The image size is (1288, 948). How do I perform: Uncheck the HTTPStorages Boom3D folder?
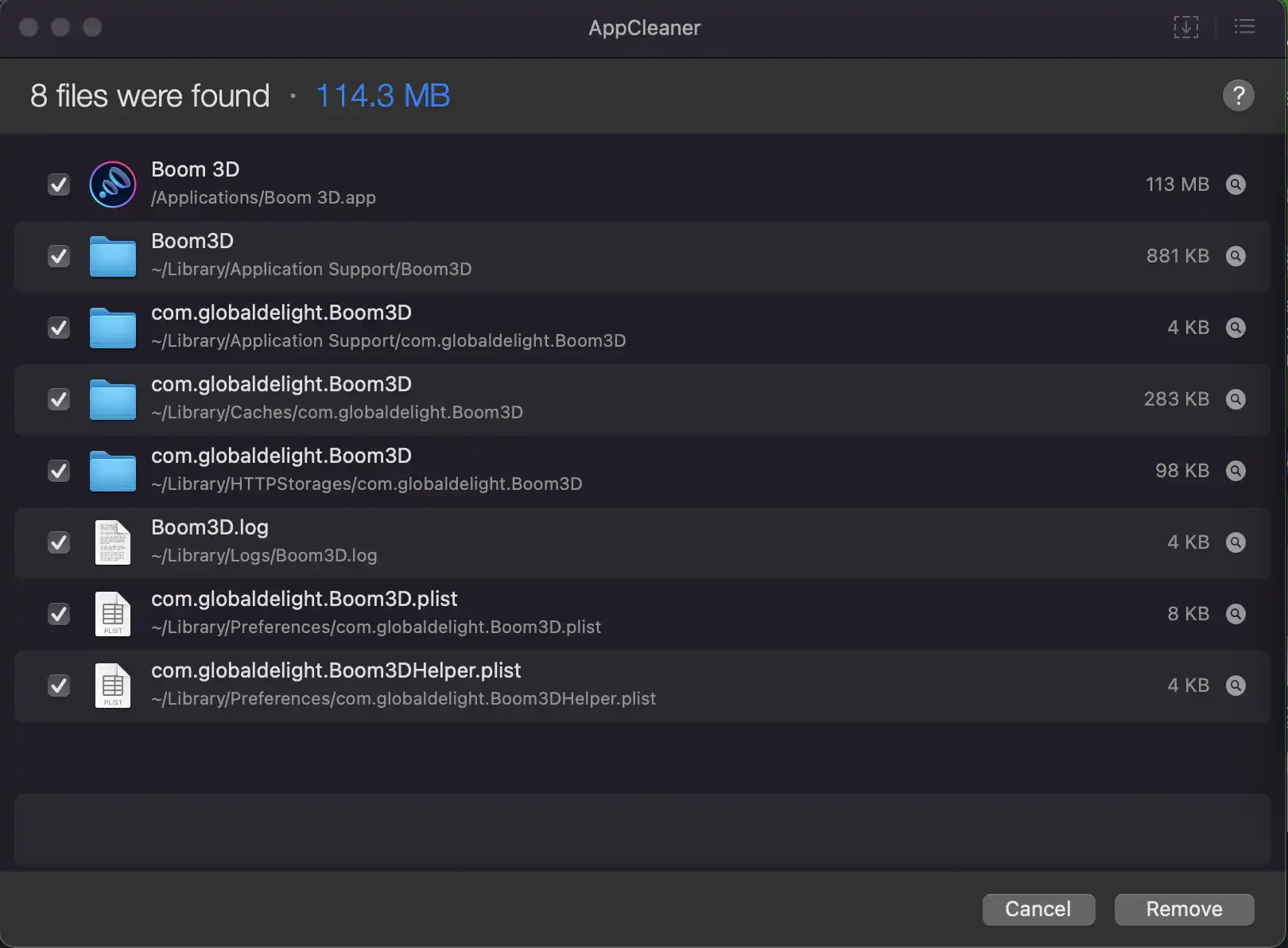58,471
